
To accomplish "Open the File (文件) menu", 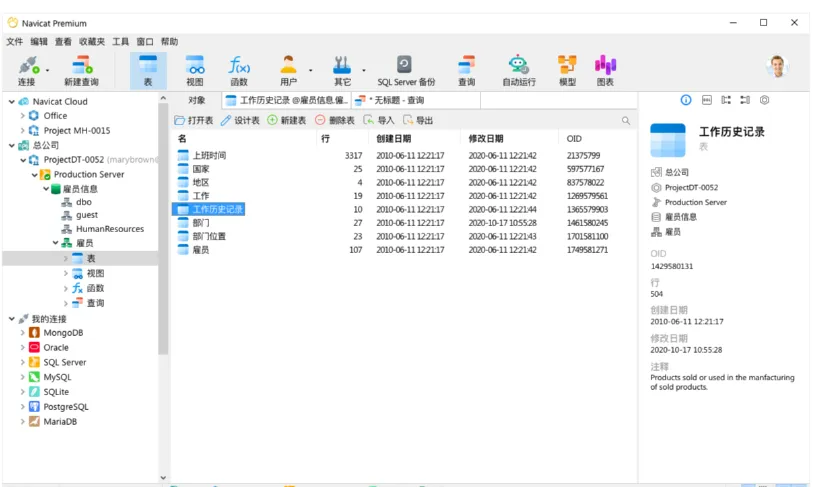I will (15, 42).
